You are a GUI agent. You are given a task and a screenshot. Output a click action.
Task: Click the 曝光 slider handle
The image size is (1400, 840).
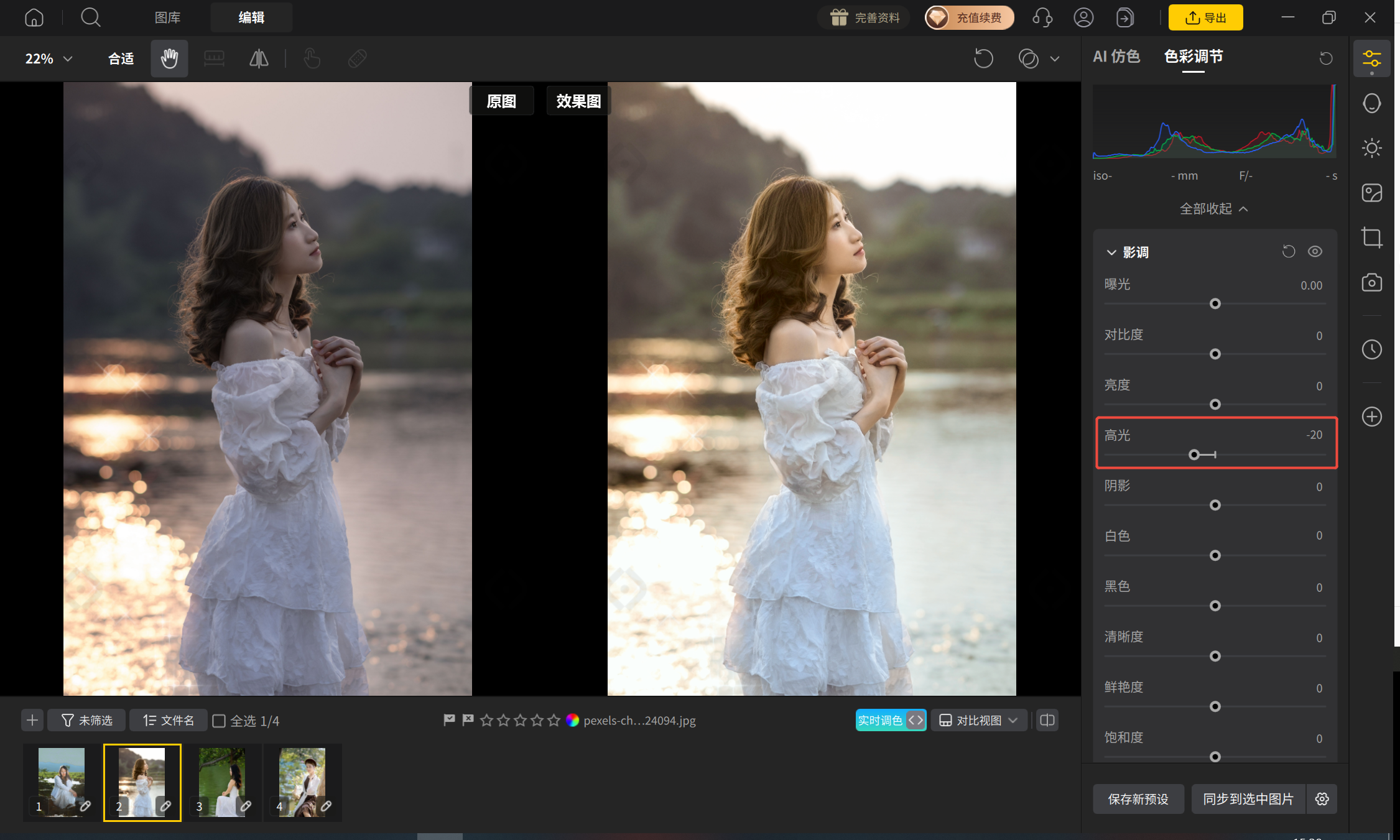[x=1215, y=303]
